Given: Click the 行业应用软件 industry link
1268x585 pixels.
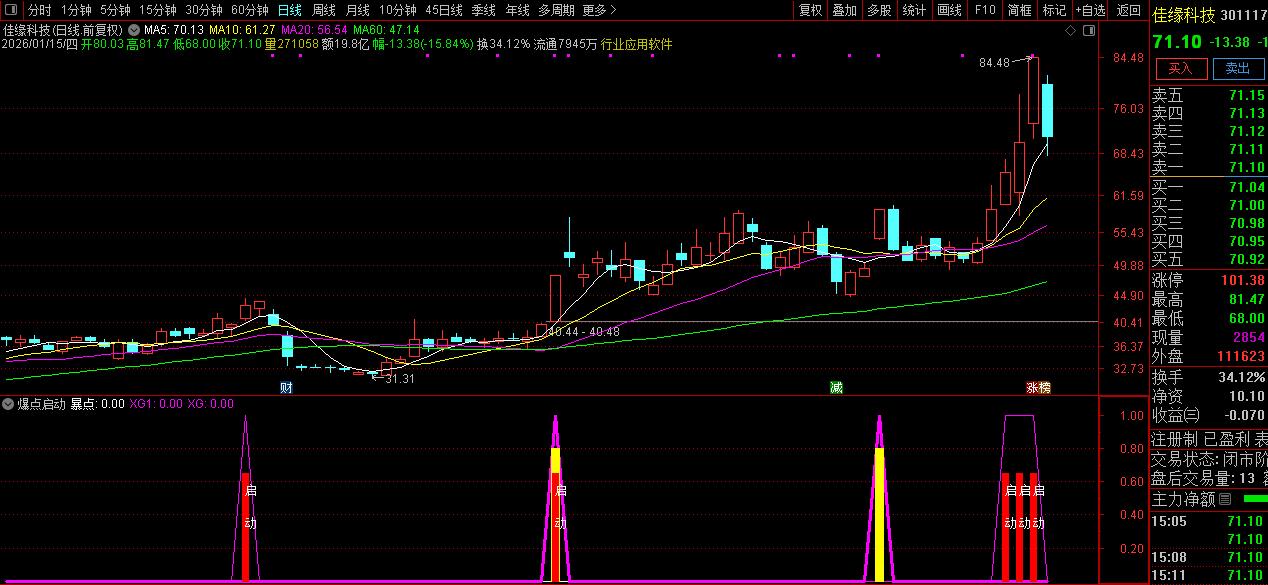Looking at the screenshot, I should tap(636, 44).
